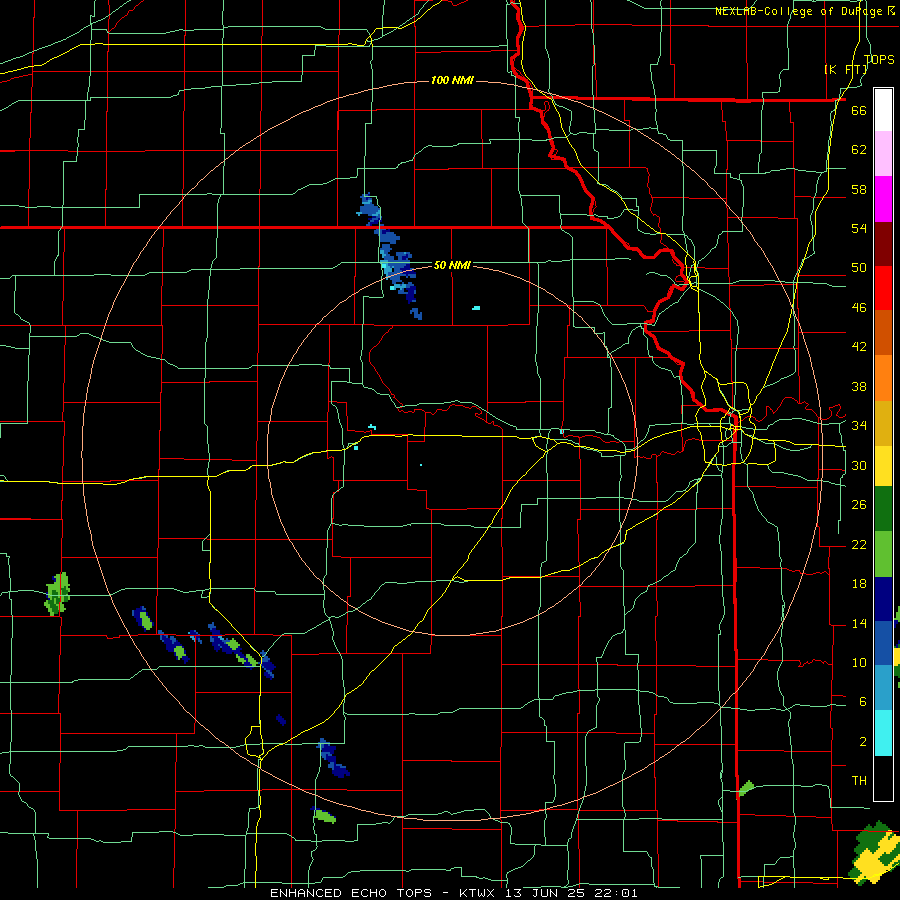900x900 pixels.
Task: Click the black TH threshold swatch
Action: point(883,778)
